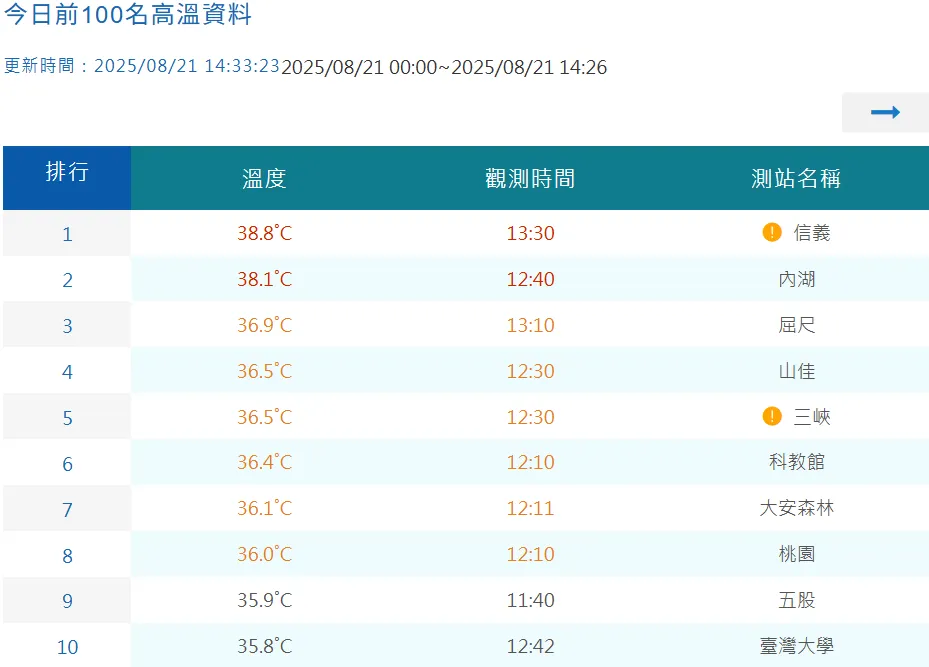Screen dimensions: 929x667
Task: Select station name 大安森林
Action: coord(796,508)
